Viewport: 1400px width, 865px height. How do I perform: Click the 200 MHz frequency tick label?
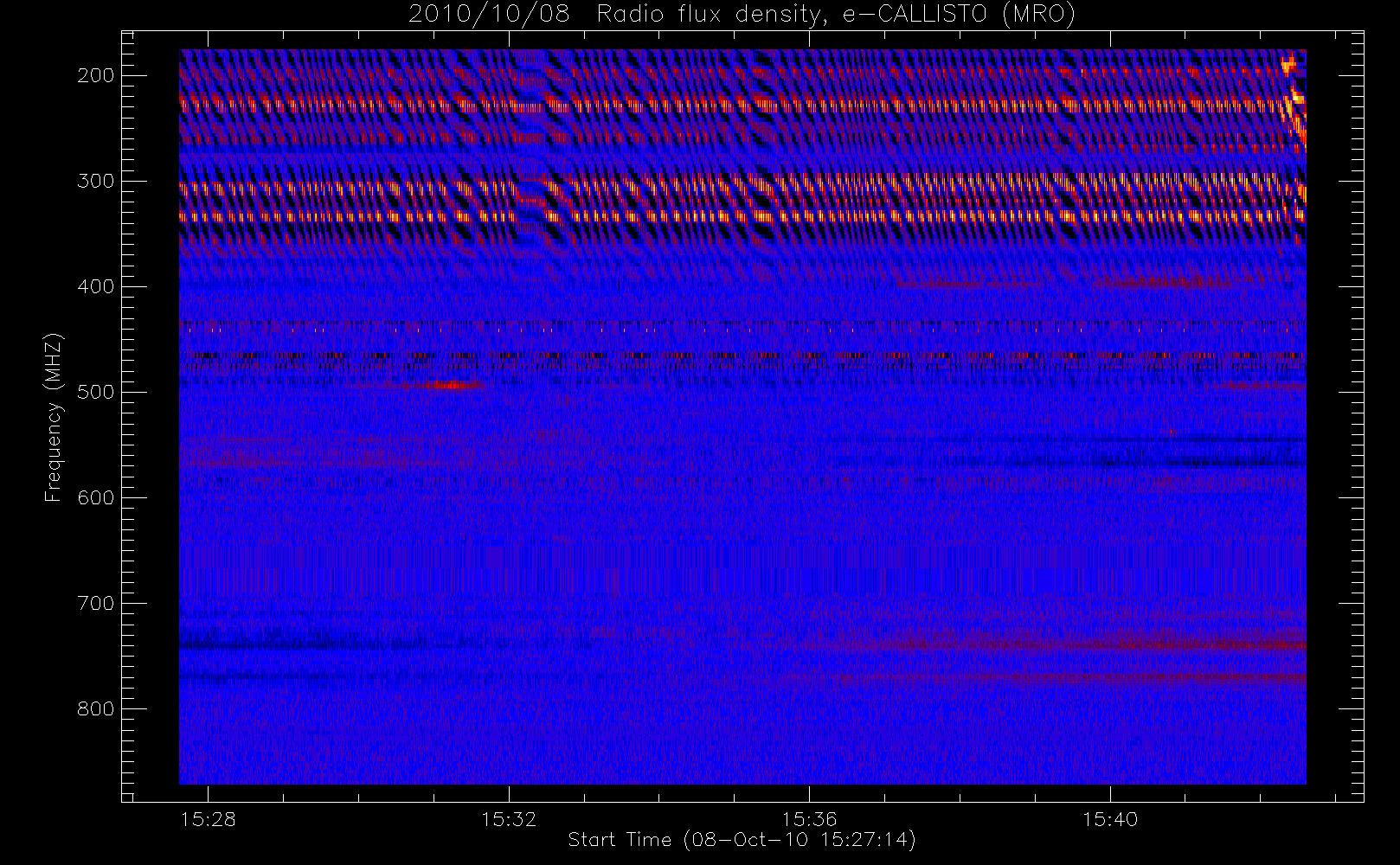[x=95, y=75]
